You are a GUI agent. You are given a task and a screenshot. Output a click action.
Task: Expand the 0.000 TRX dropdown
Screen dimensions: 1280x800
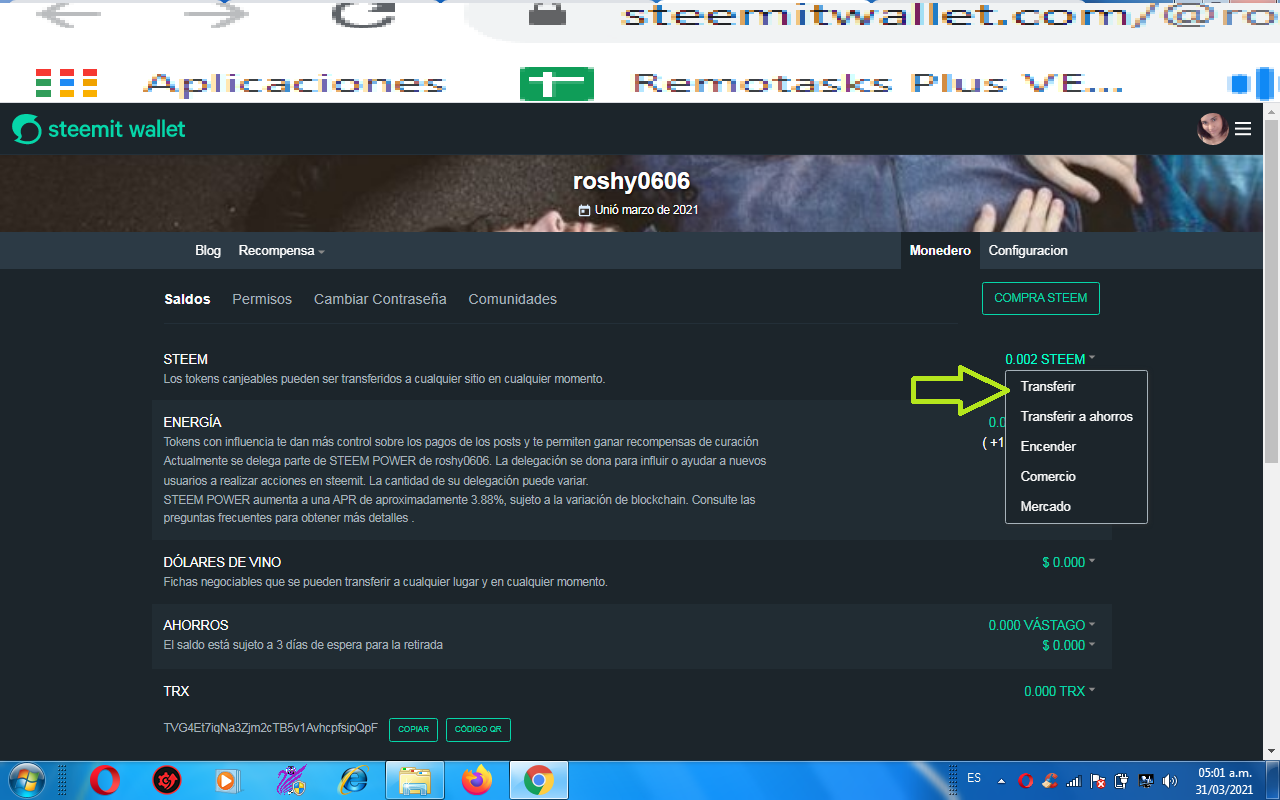pyautogui.click(x=1059, y=691)
